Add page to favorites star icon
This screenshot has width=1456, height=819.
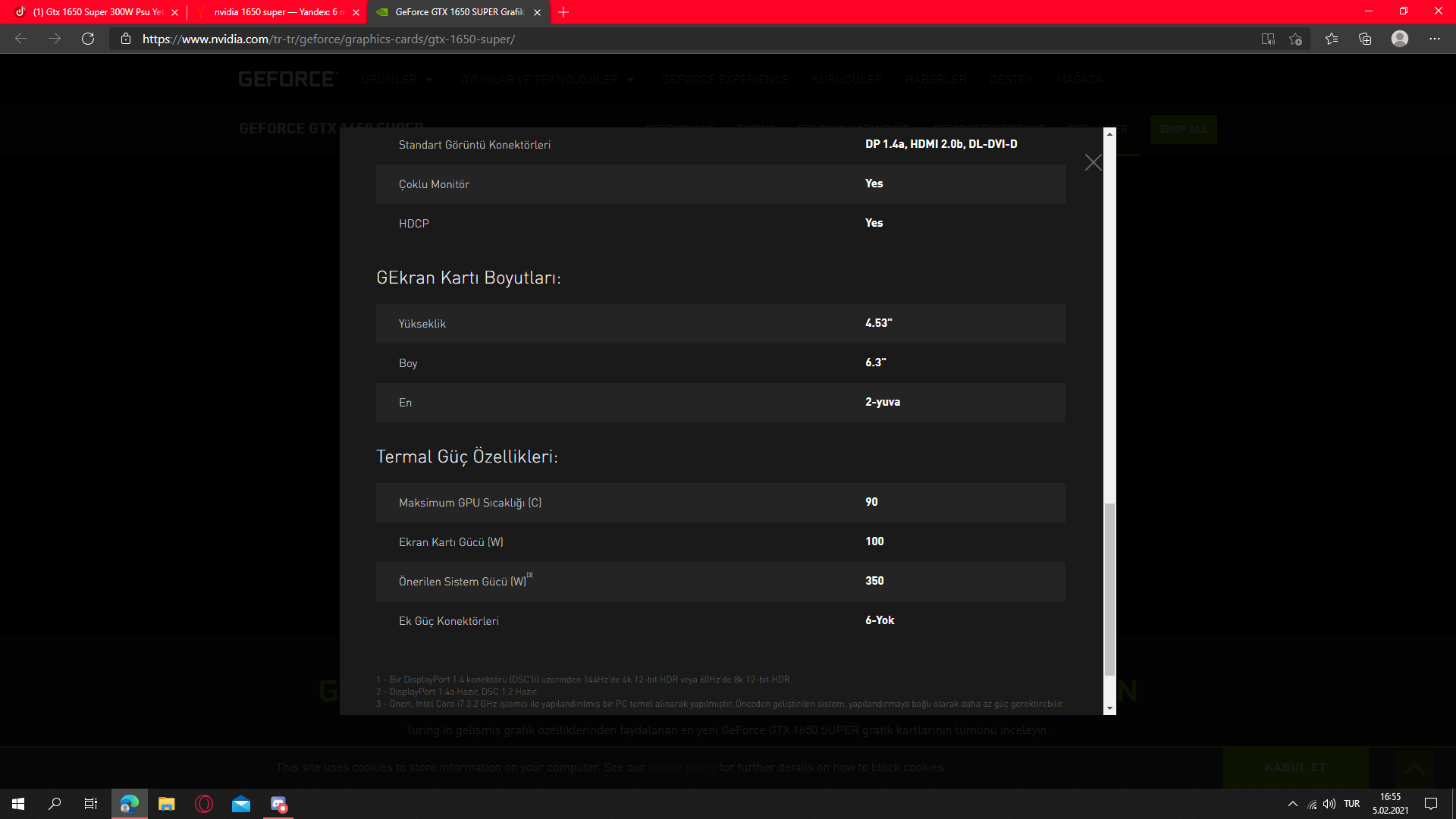(x=1295, y=39)
